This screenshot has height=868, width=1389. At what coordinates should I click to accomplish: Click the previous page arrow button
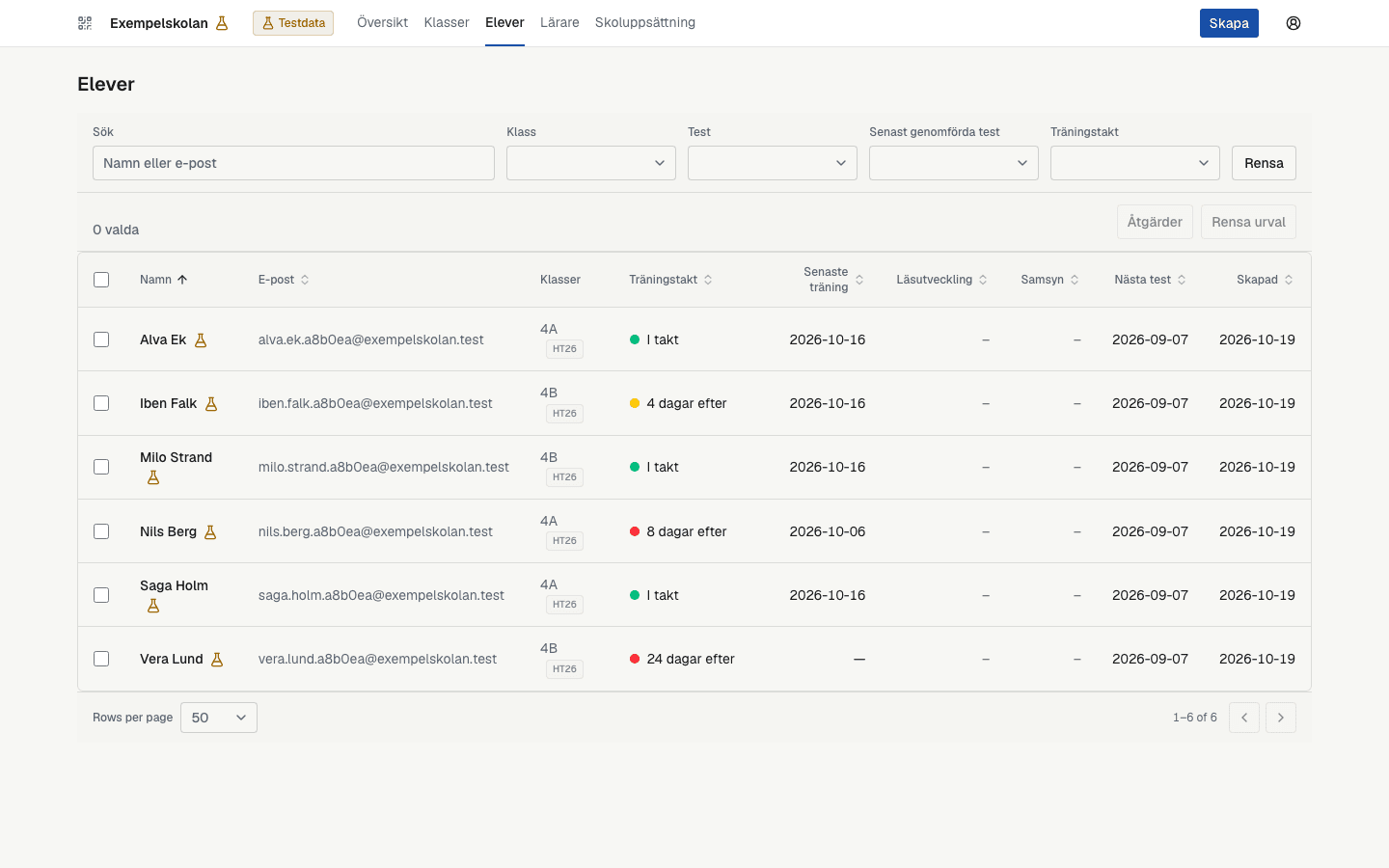click(1244, 718)
